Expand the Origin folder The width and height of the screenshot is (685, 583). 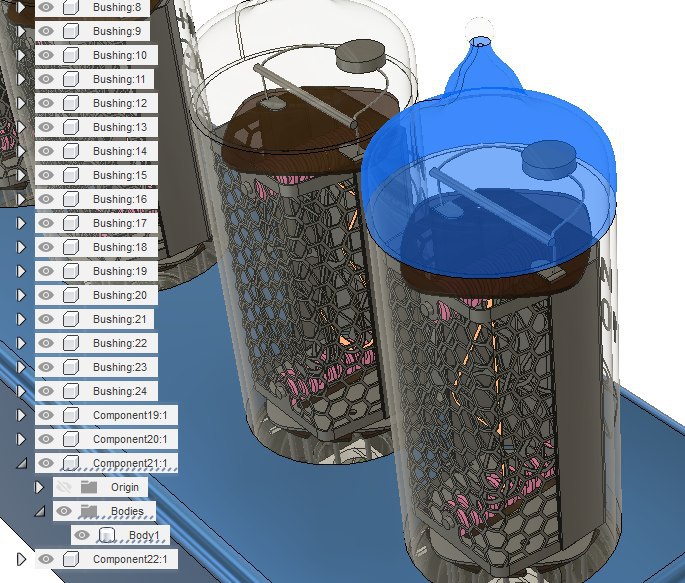[x=39, y=487]
